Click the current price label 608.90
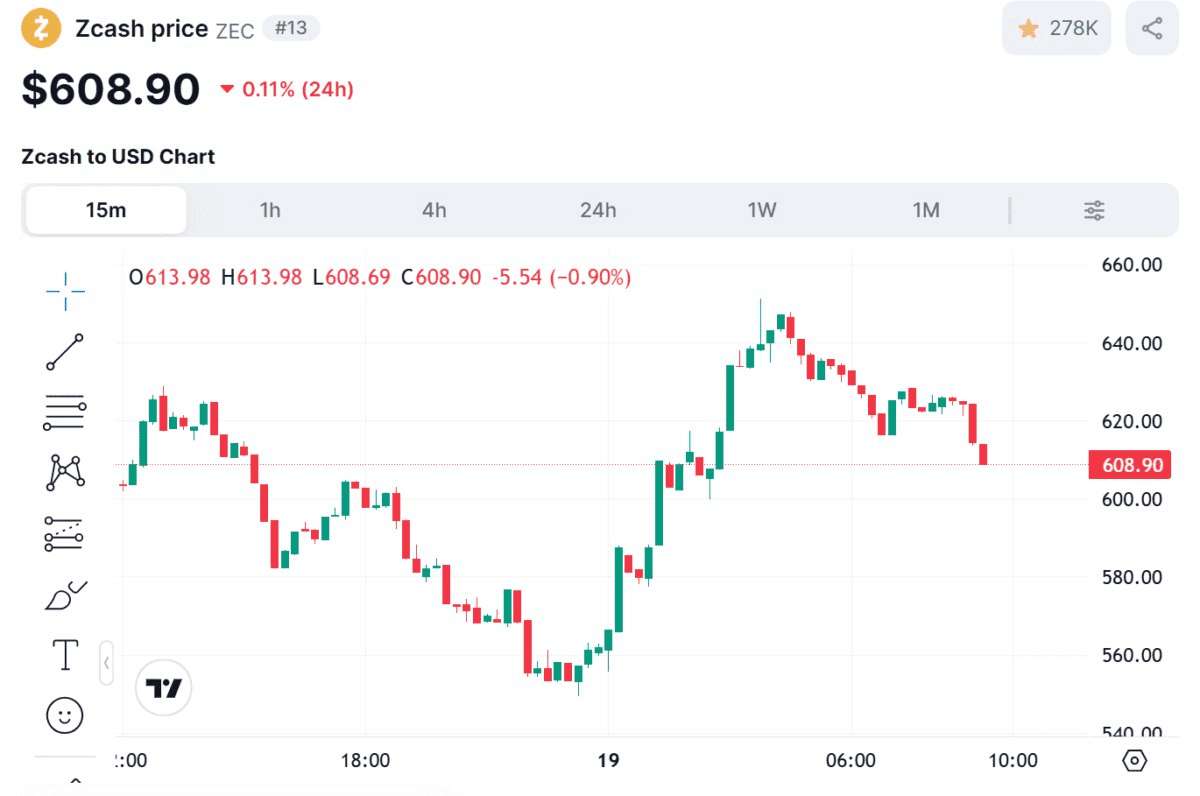The width and height of the screenshot is (1200, 796). [x=1131, y=465]
